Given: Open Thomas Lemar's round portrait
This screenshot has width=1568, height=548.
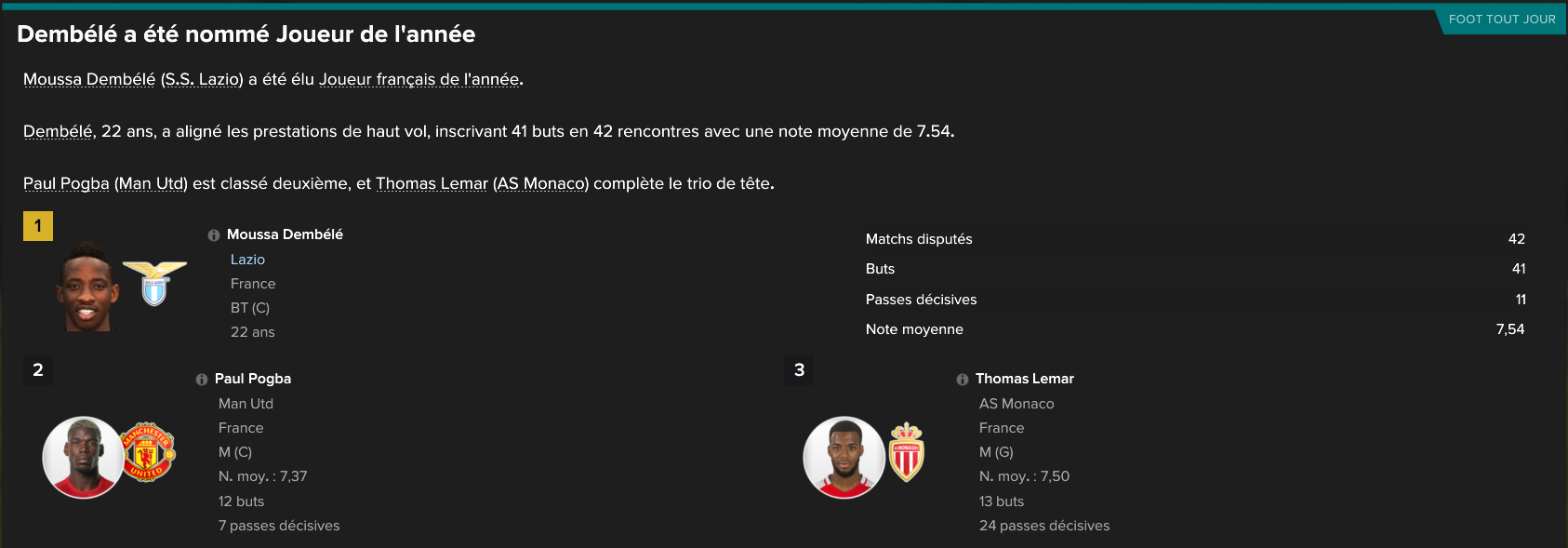Looking at the screenshot, I should coord(844,457).
